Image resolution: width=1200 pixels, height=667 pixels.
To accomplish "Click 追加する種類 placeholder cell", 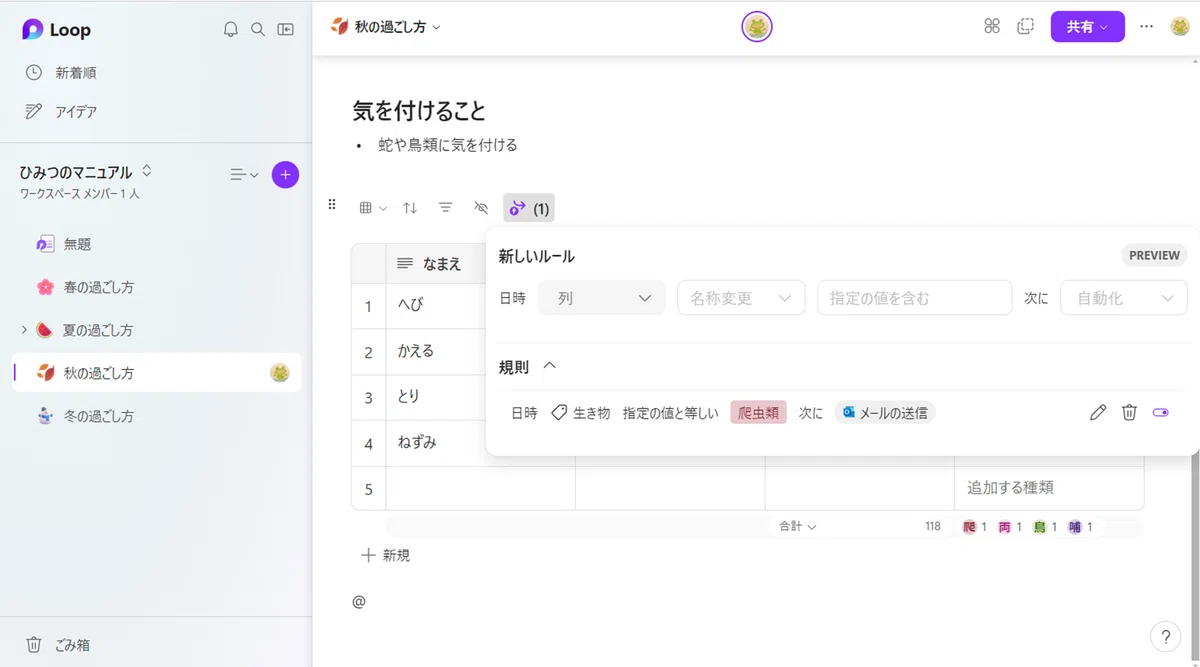I will (x=1049, y=488).
